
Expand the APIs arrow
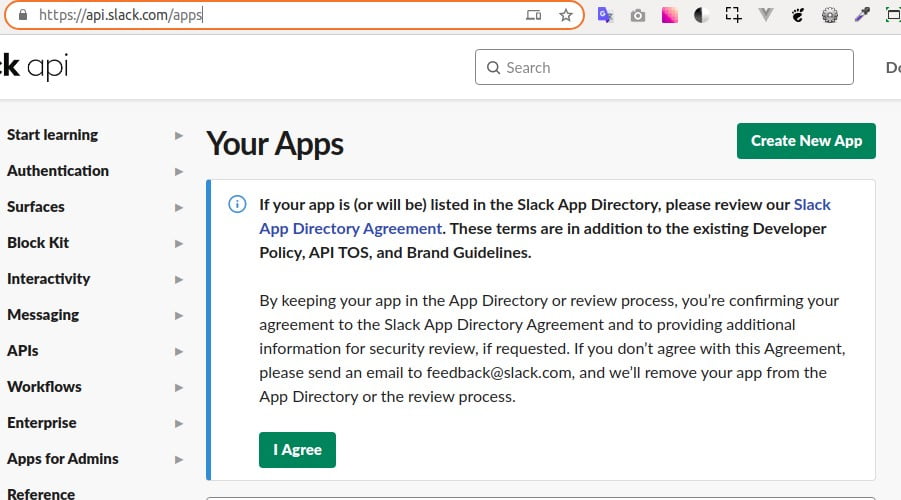[179, 351]
